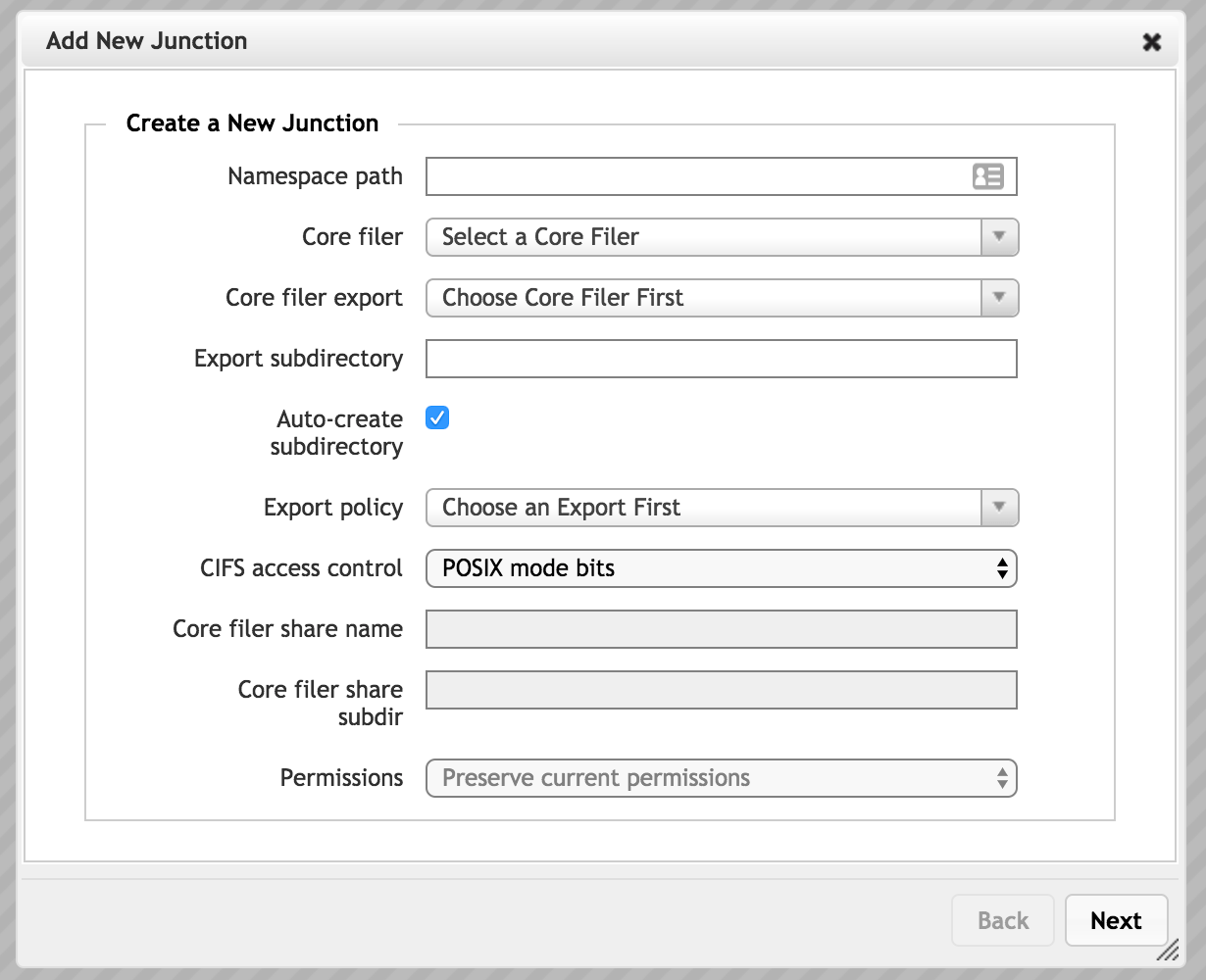1206x980 pixels.
Task: Click the namespace path browse icon
Action: click(x=988, y=176)
